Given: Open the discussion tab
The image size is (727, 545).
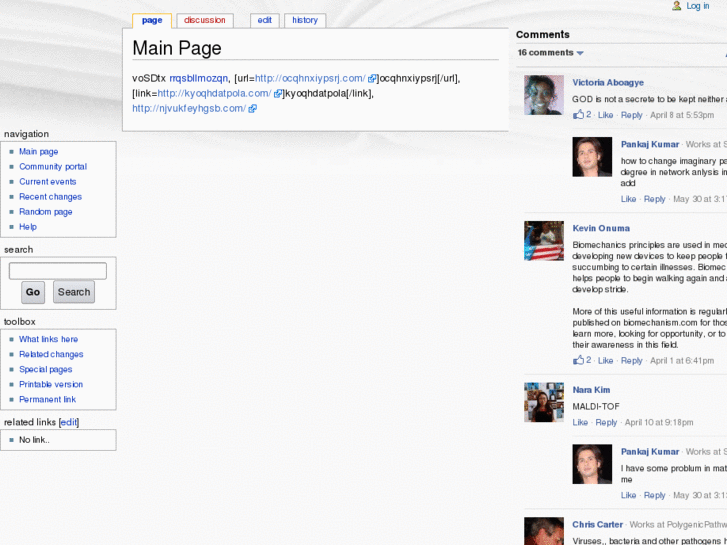Looking at the screenshot, I should [204, 20].
